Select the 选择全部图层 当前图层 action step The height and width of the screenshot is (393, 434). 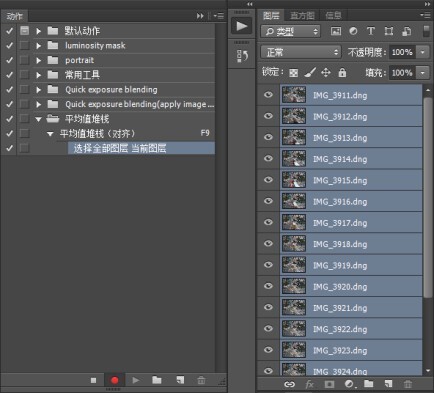tap(141, 148)
